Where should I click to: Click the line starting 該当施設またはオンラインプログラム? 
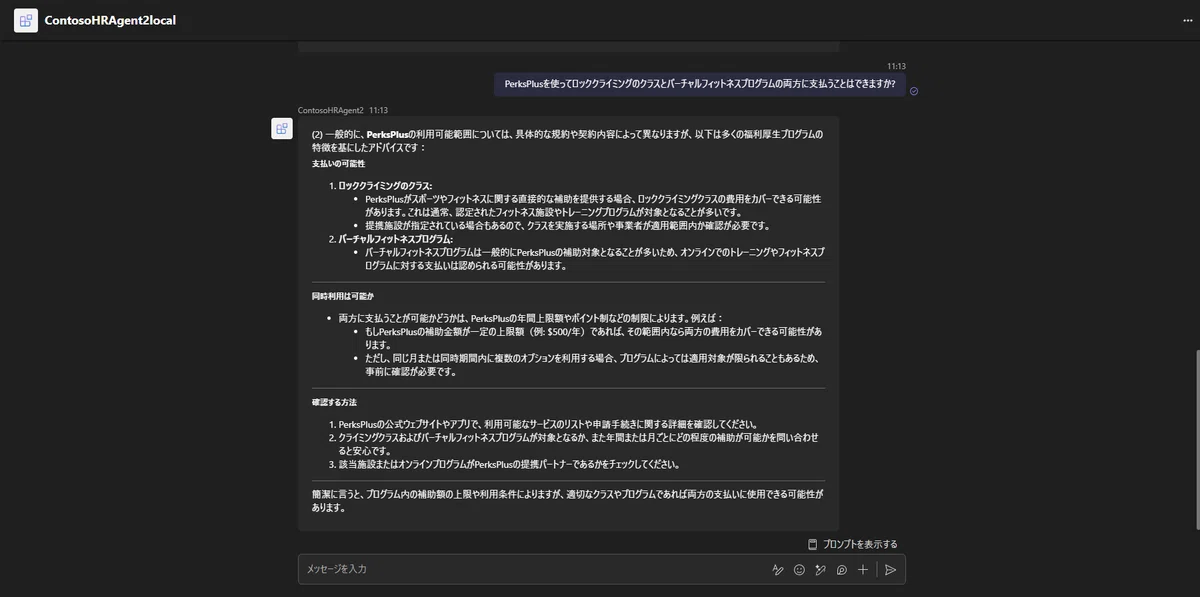(x=509, y=464)
